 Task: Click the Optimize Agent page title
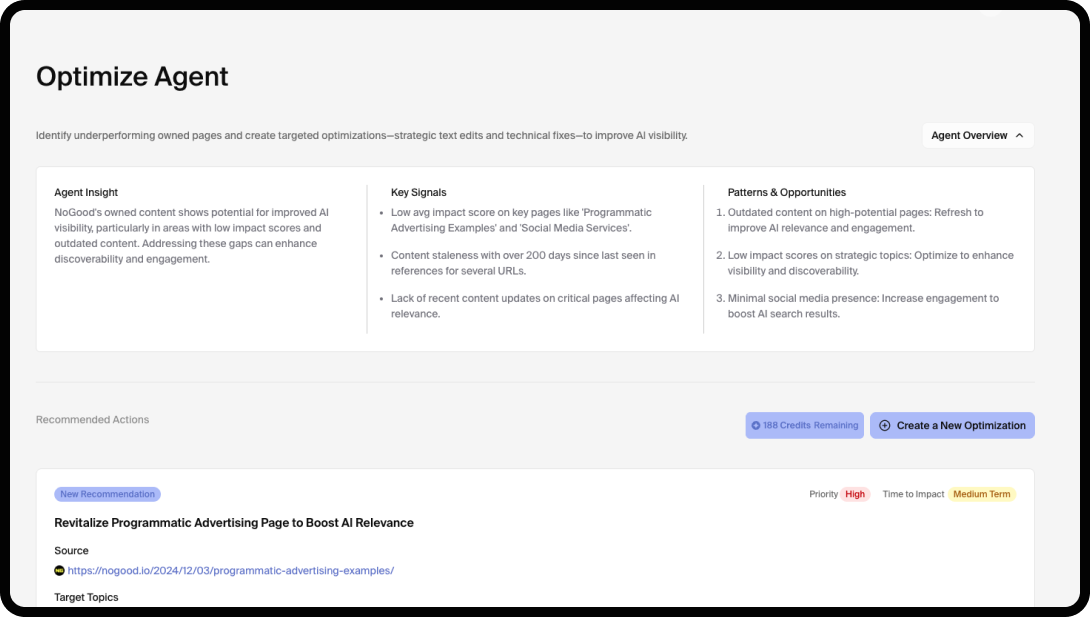pyautogui.click(x=132, y=76)
